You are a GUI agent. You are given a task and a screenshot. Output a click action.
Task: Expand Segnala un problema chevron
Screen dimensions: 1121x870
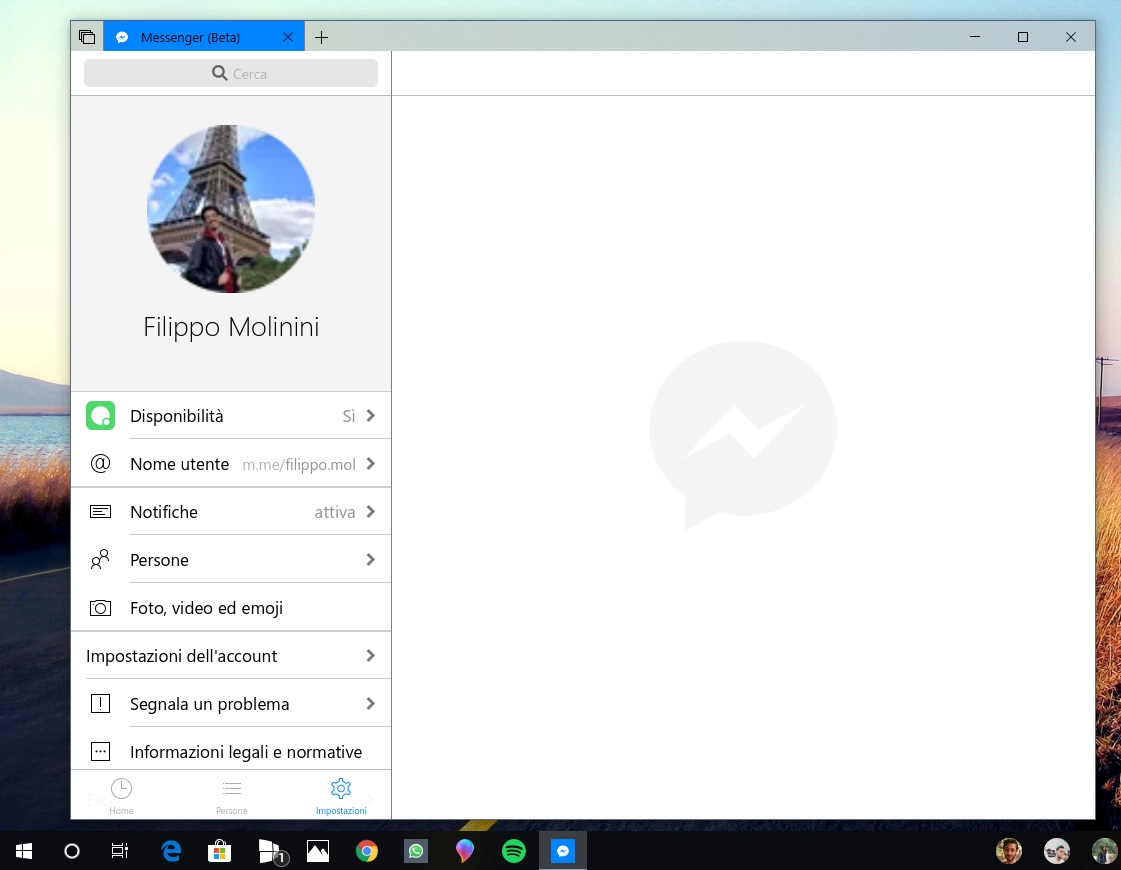point(370,703)
